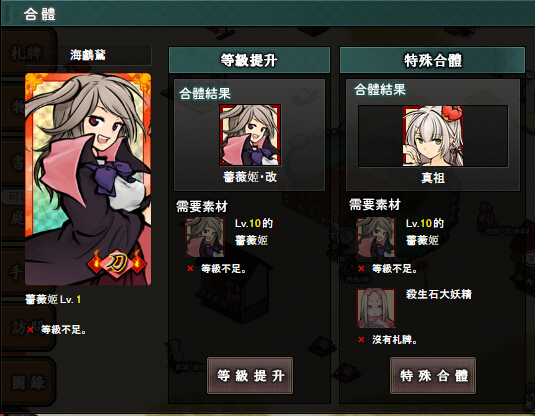Click the 等級提升 button at the bottom
Image resolution: width=535 pixels, height=416 pixels.
tap(250, 375)
